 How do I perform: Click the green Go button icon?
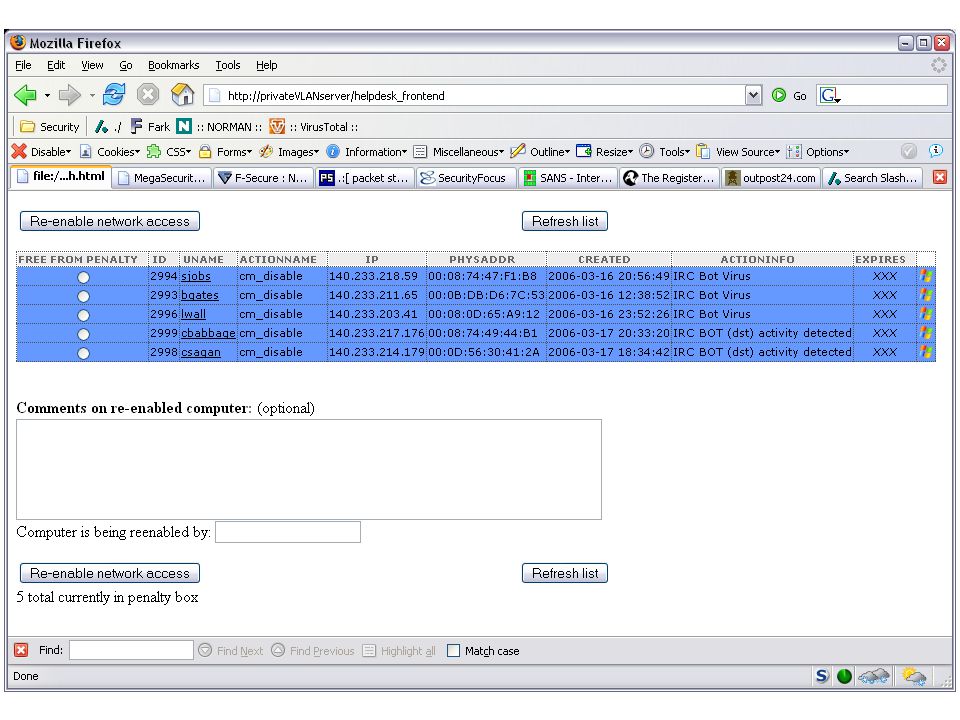pyautogui.click(x=779, y=95)
